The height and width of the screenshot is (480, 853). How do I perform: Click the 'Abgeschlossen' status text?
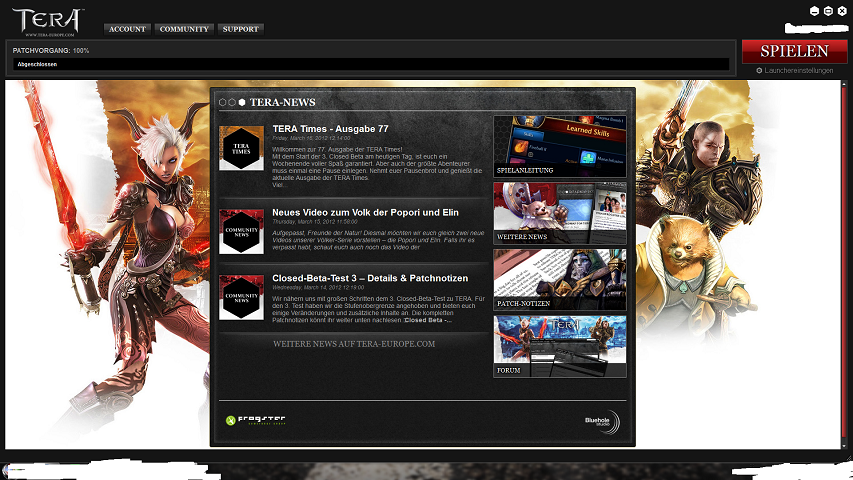click(37, 64)
